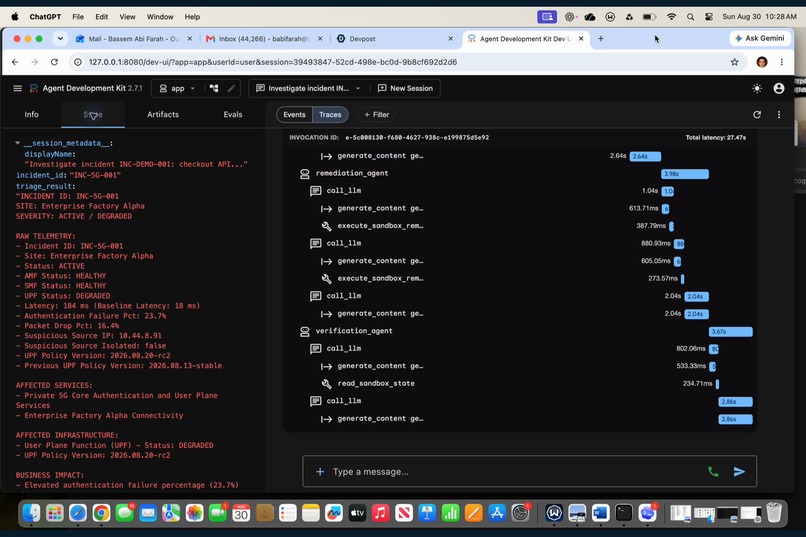Switch to the State tab
The image size is (806, 537).
click(x=93, y=115)
